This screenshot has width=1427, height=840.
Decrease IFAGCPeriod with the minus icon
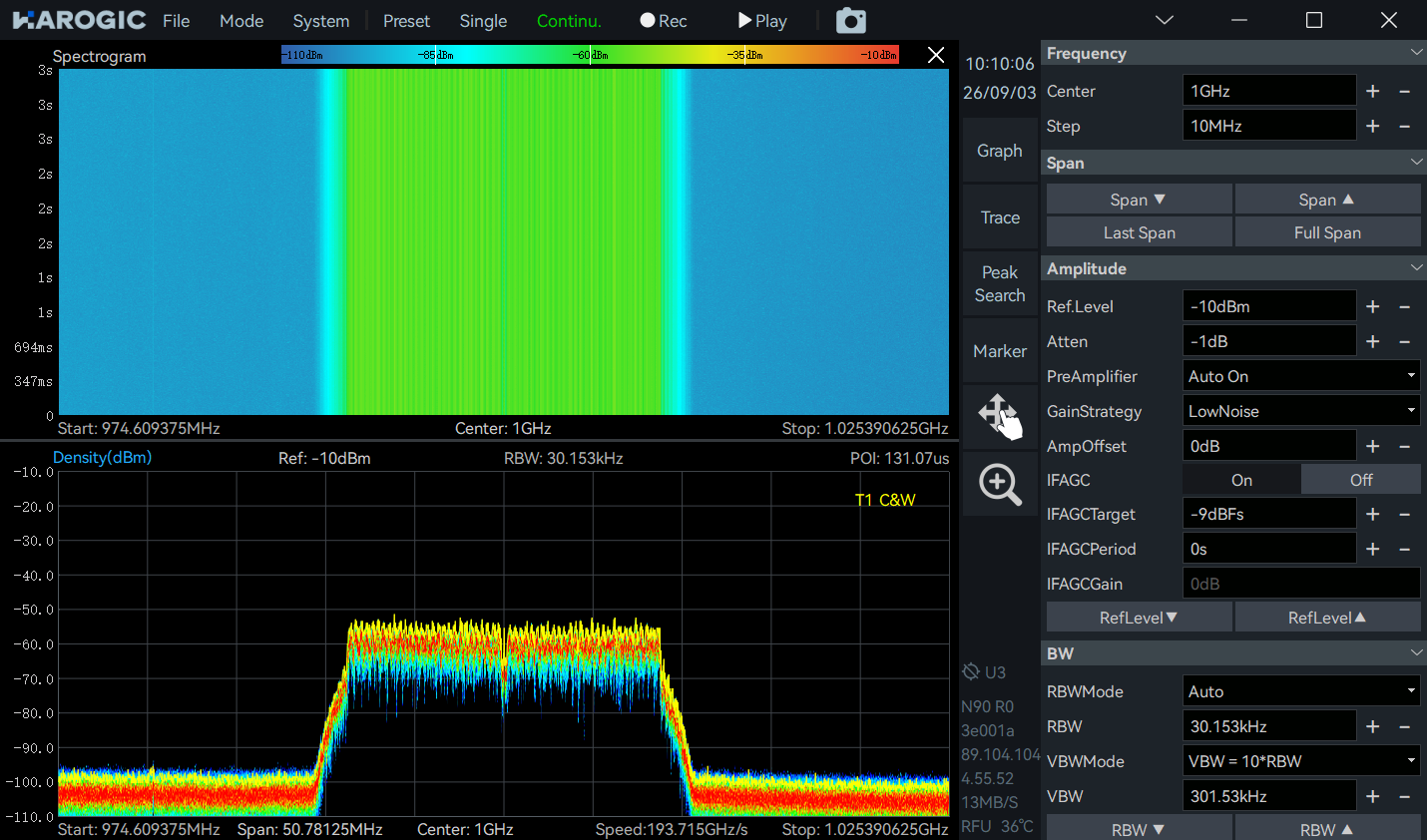[1405, 549]
